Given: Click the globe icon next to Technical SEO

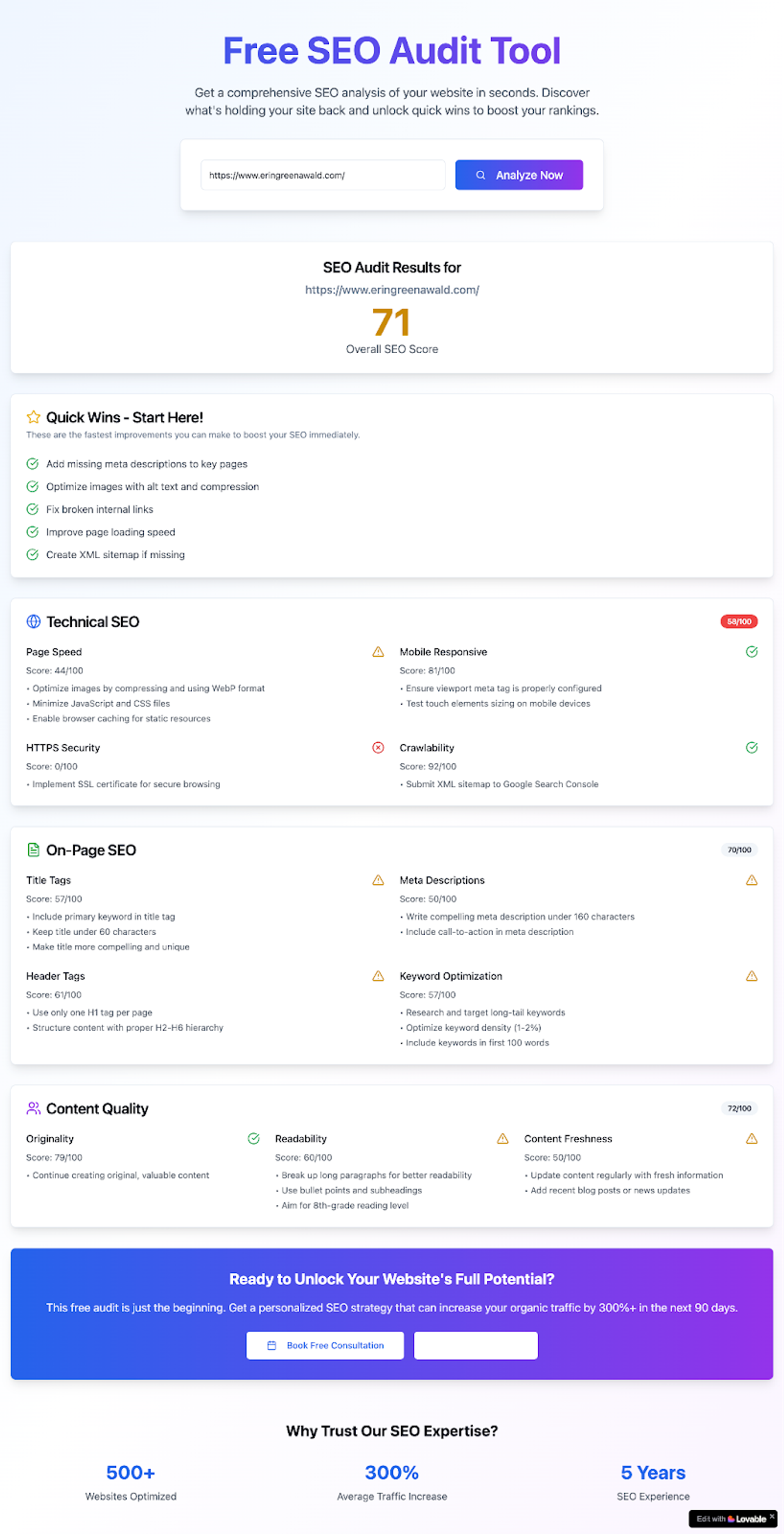Looking at the screenshot, I should (x=33, y=622).
